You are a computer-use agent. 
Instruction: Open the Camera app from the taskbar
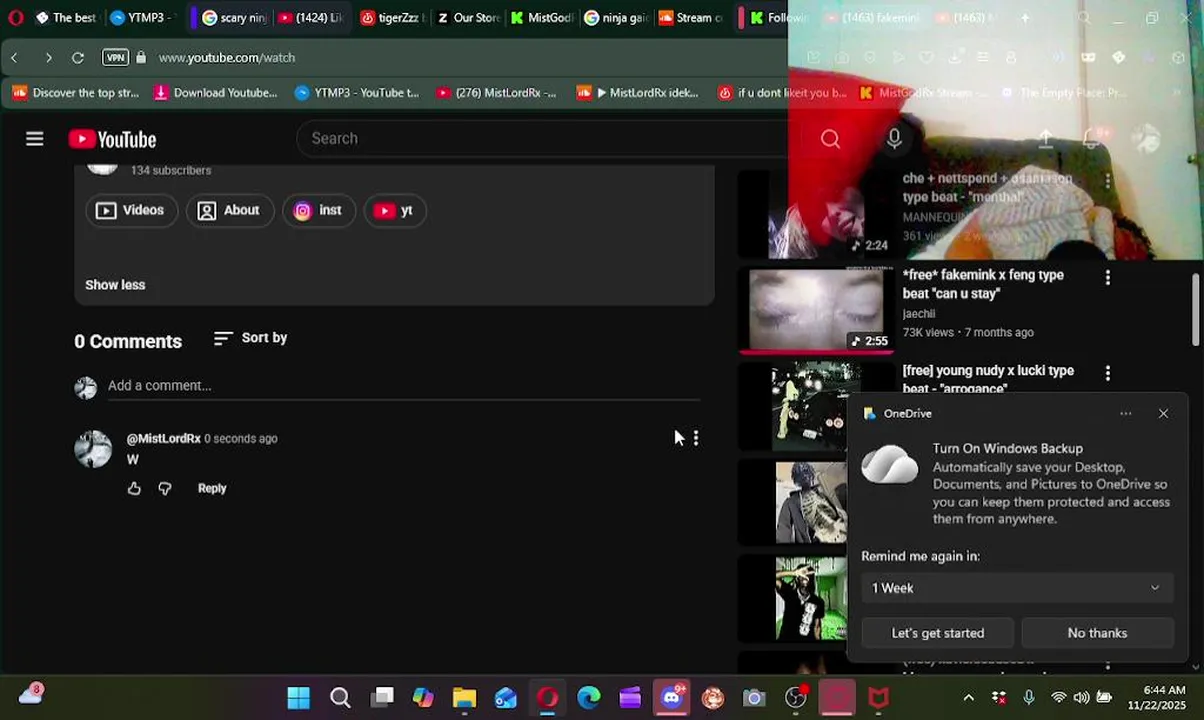754,698
